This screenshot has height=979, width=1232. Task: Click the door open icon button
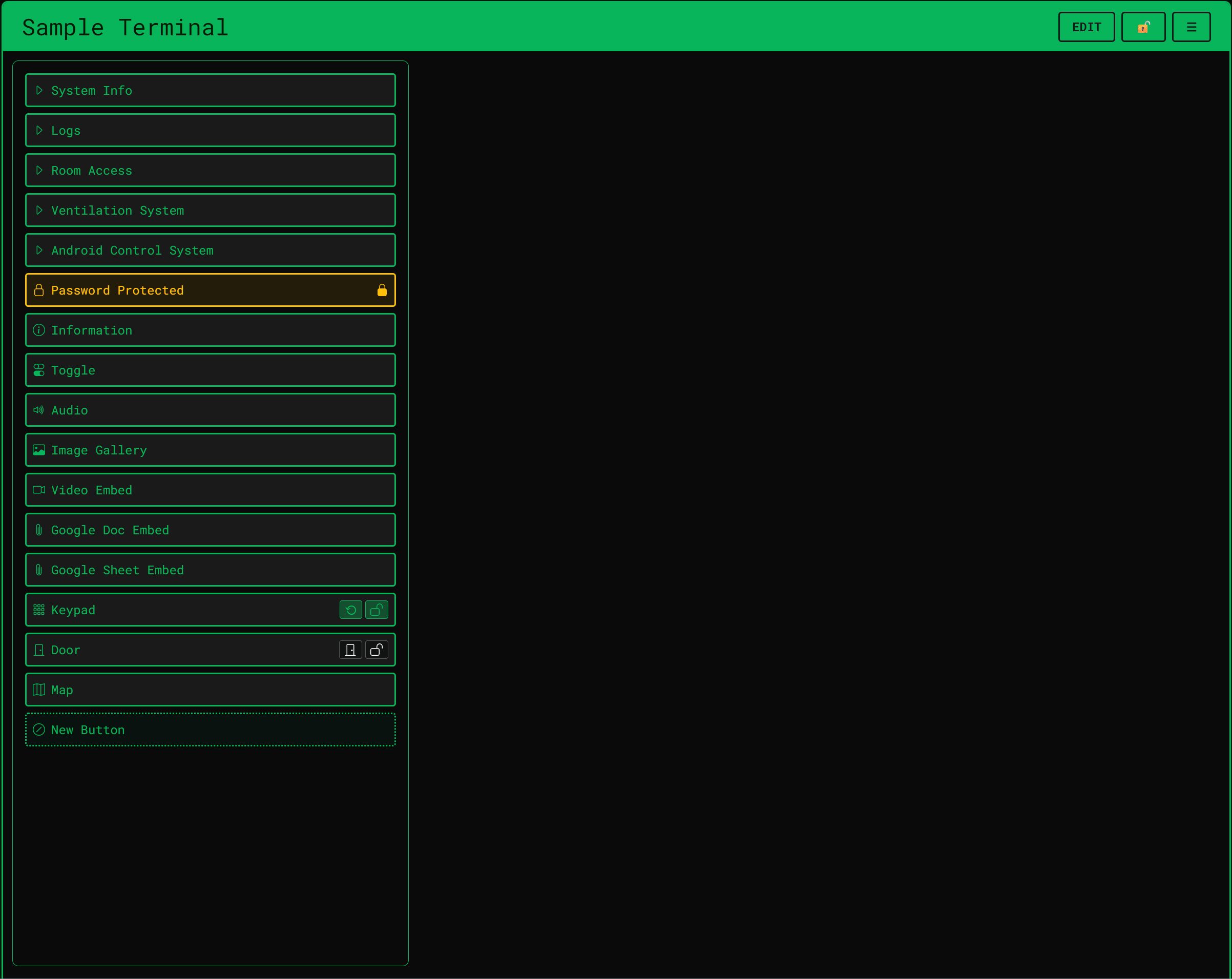click(350, 650)
